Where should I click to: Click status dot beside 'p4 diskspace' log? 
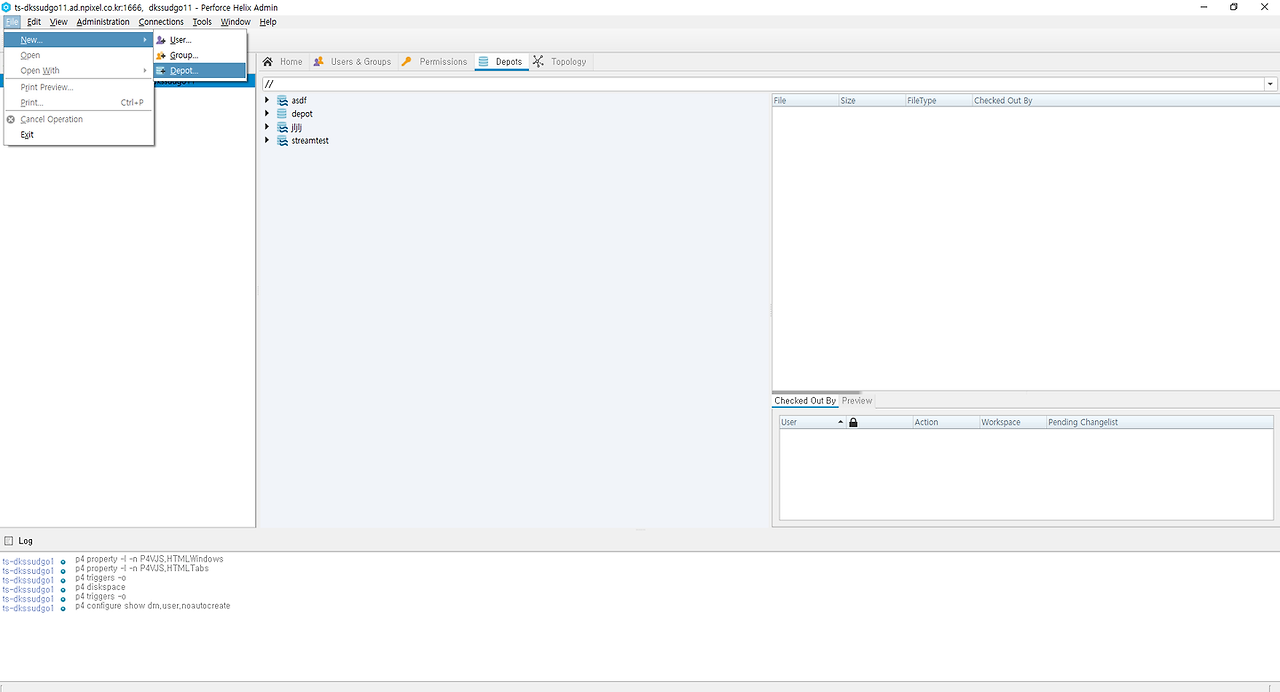63,589
